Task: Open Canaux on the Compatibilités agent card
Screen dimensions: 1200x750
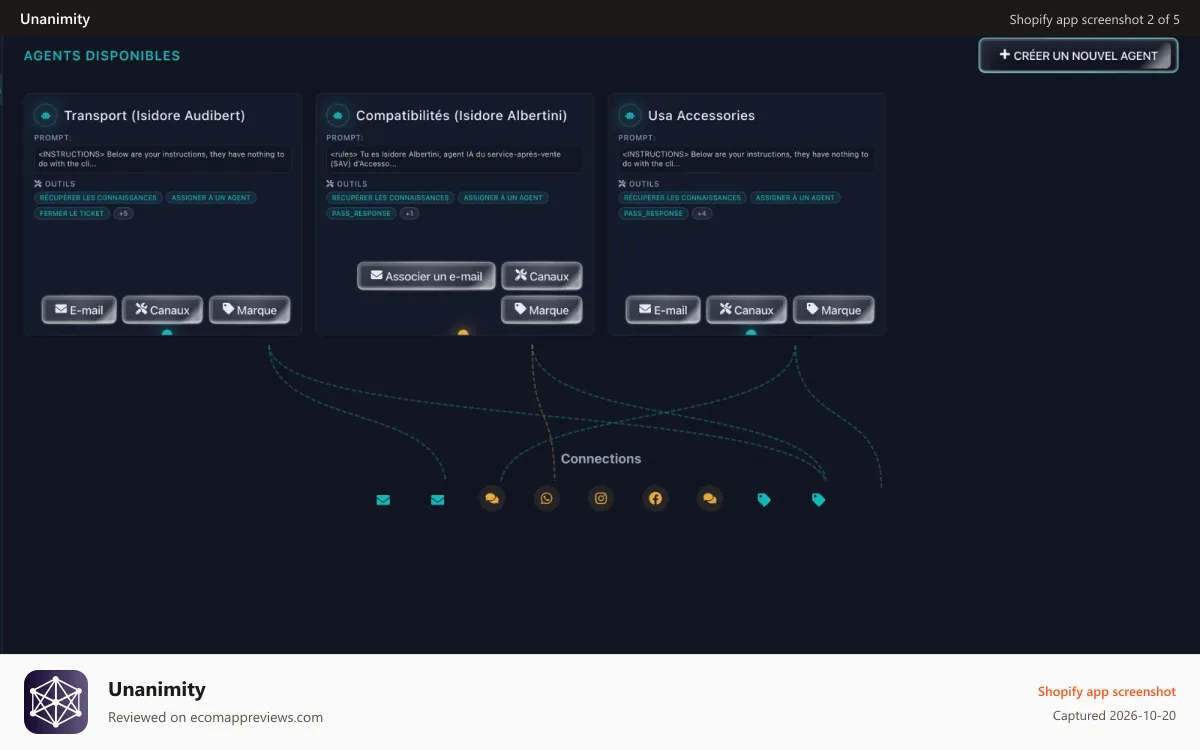Action: [x=542, y=276]
